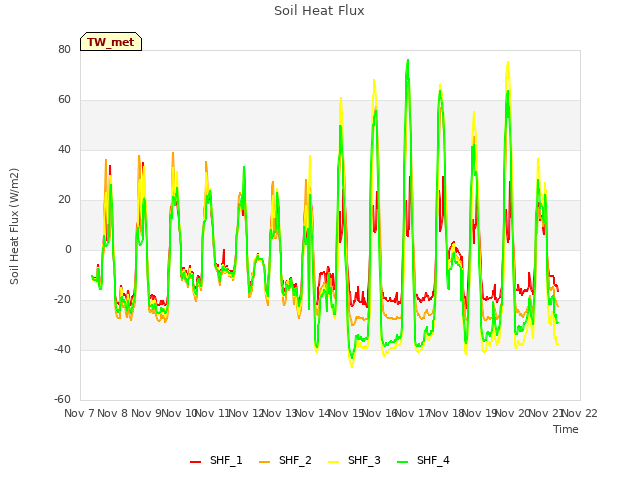Click the Nov 7 x-axis label
Image resolution: width=640 pixels, height=480 pixels.
[x=79, y=413]
